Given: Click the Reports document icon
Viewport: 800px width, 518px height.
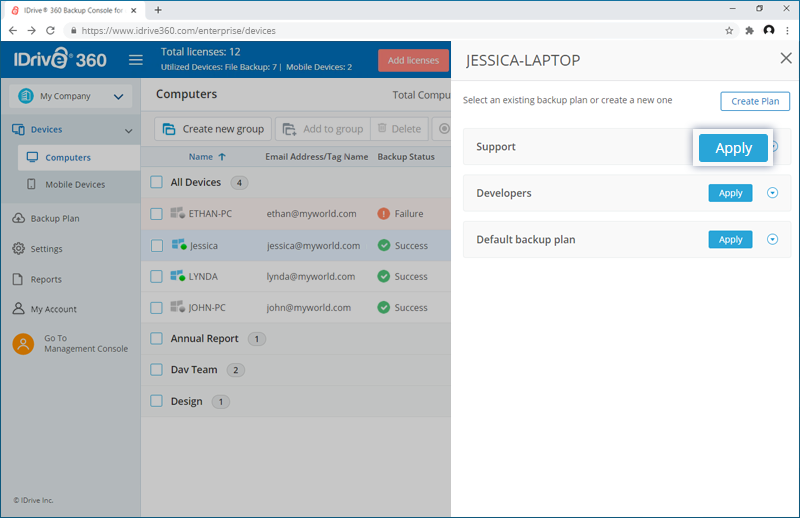Looking at the screenshot, I should pyautogui.click(x=18, y=279).
